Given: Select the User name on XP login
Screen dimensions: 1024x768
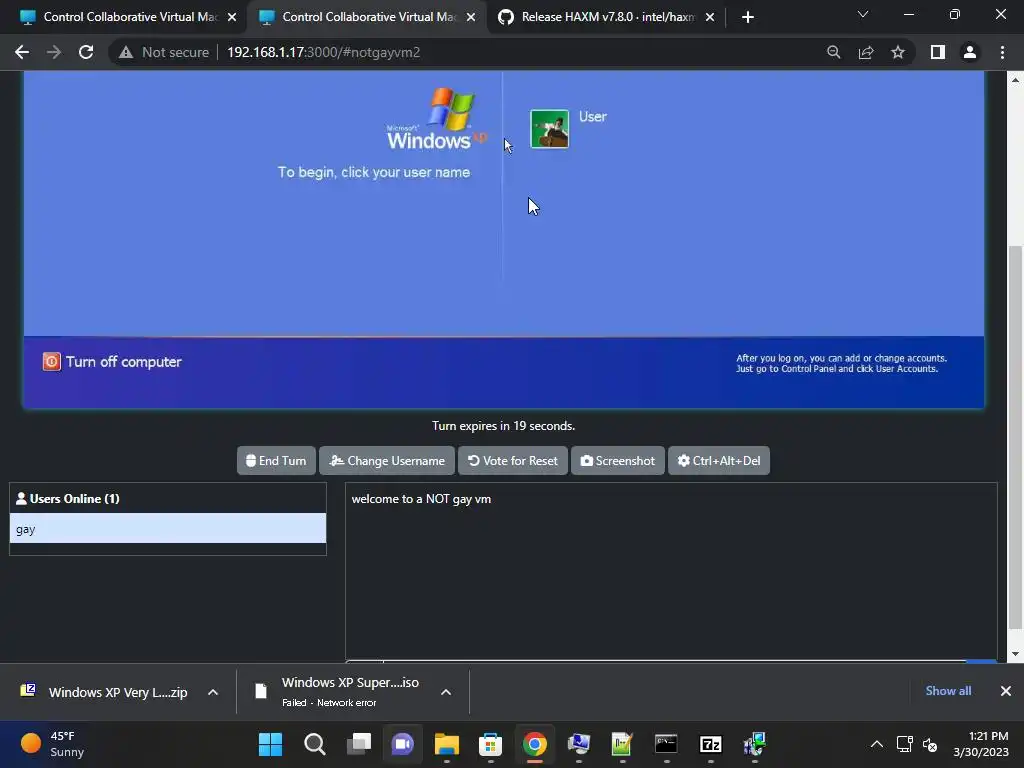Looking at the screenshot, I should (x=592, y=117).
